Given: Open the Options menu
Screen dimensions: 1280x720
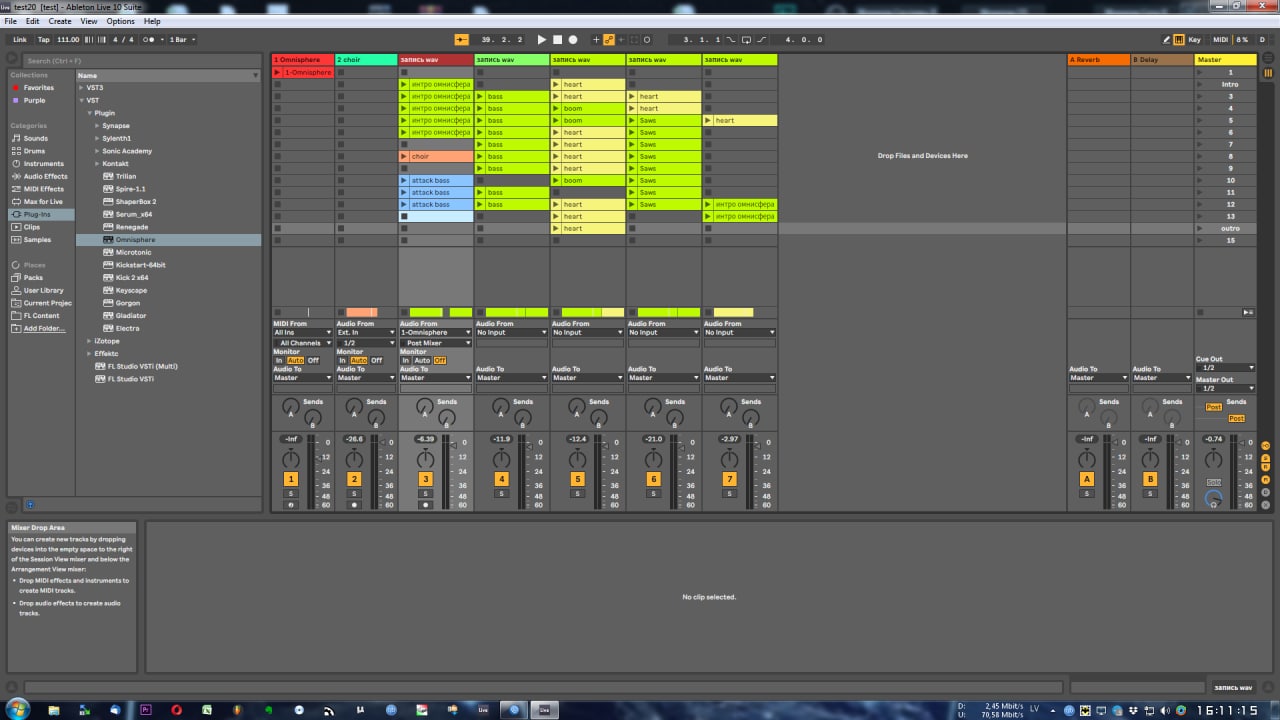Looking at the screenshot, I should coord(120,20).
